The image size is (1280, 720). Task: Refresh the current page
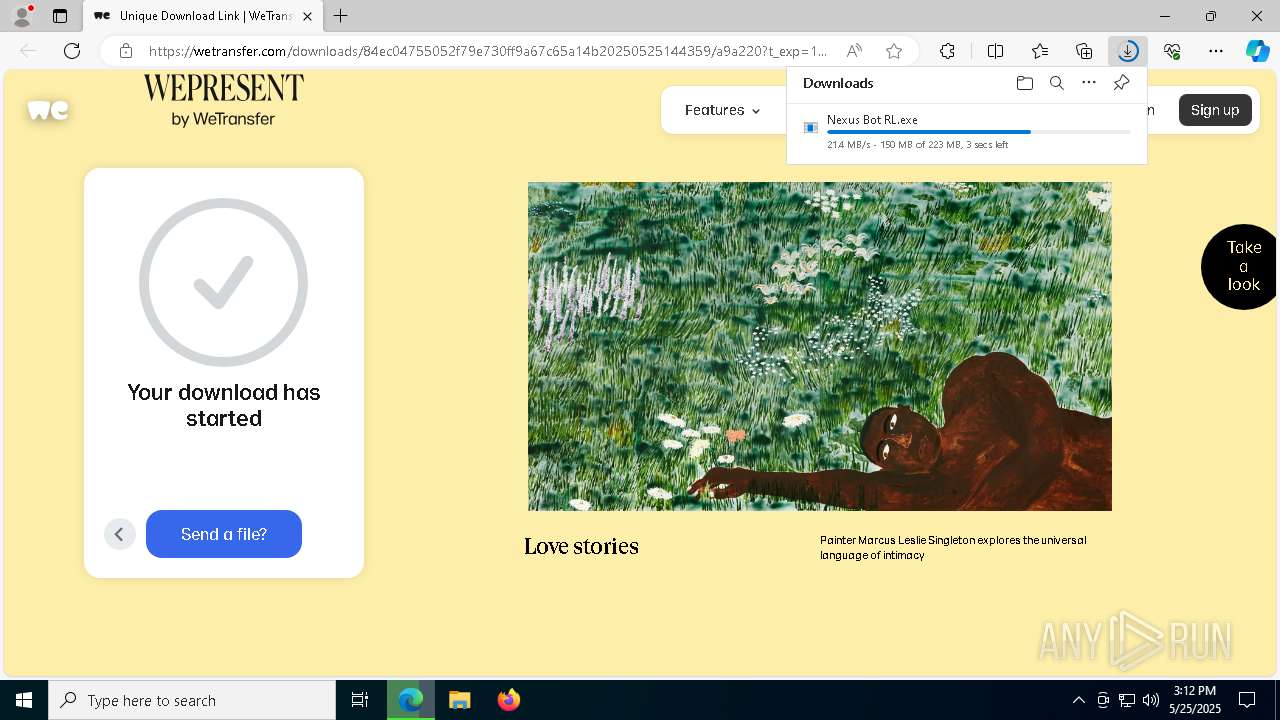click(x=72, y=51)
